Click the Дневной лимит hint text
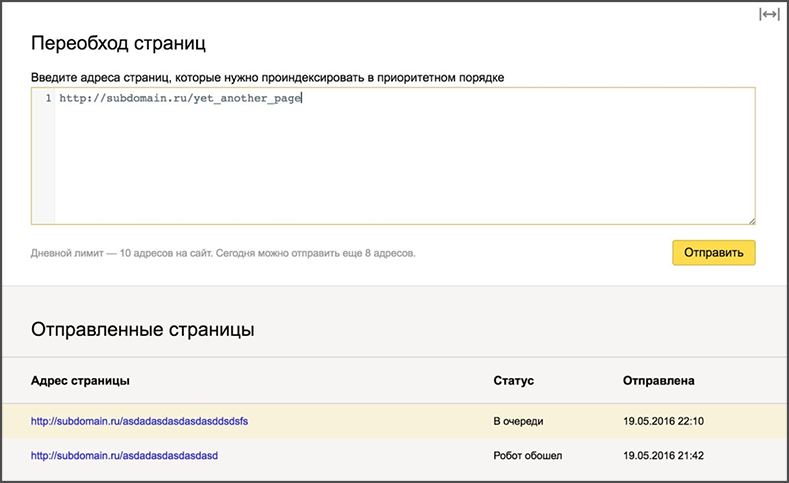This screenshot has height=483, width=789. tap(223, 253)
